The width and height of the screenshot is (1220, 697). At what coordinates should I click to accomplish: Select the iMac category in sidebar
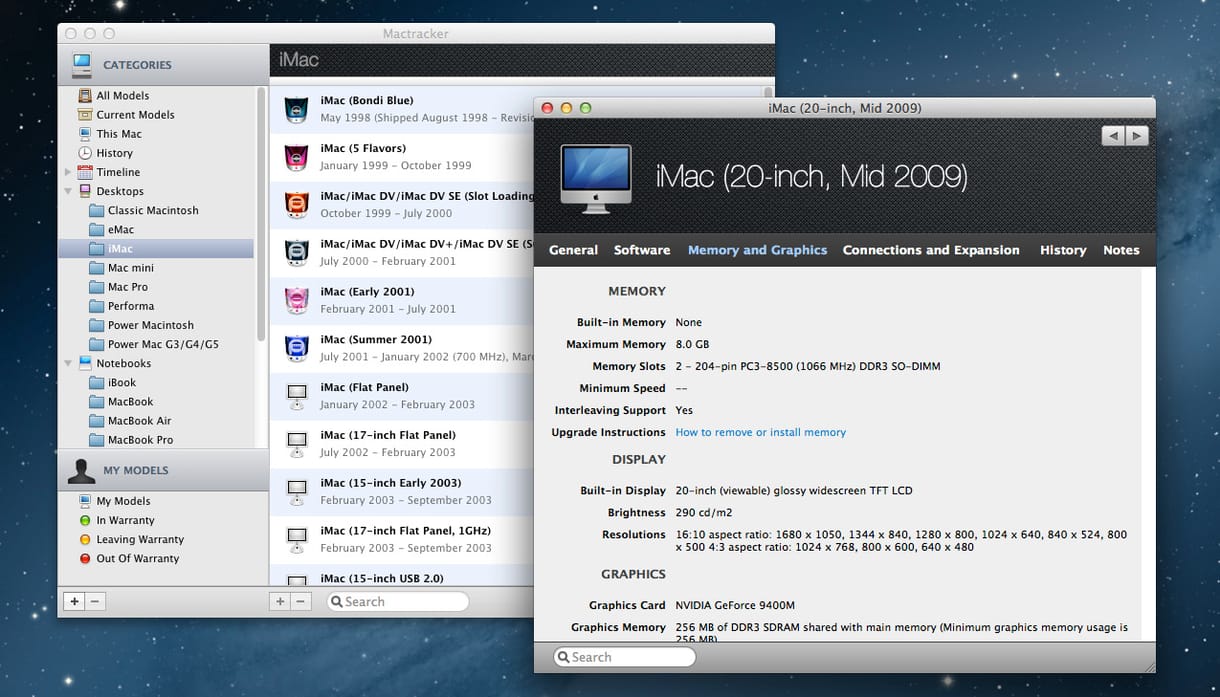[x=156, y=249]
